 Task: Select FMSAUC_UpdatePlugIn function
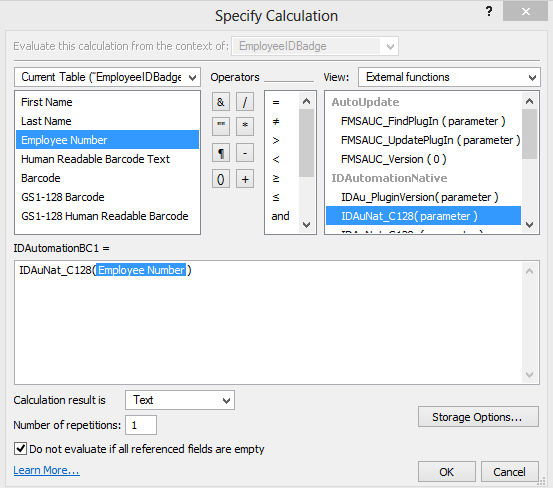(x=423, y=140)
